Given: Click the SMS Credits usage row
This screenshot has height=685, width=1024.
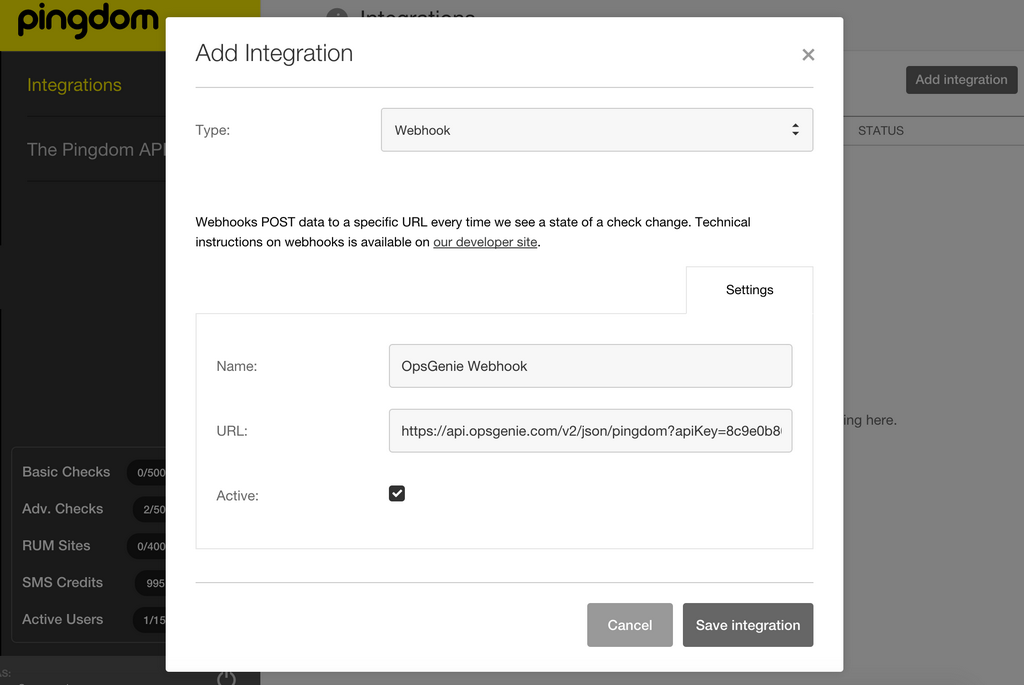Looking at the screenshot, I should pyautogui.click(x=93, y=582).
